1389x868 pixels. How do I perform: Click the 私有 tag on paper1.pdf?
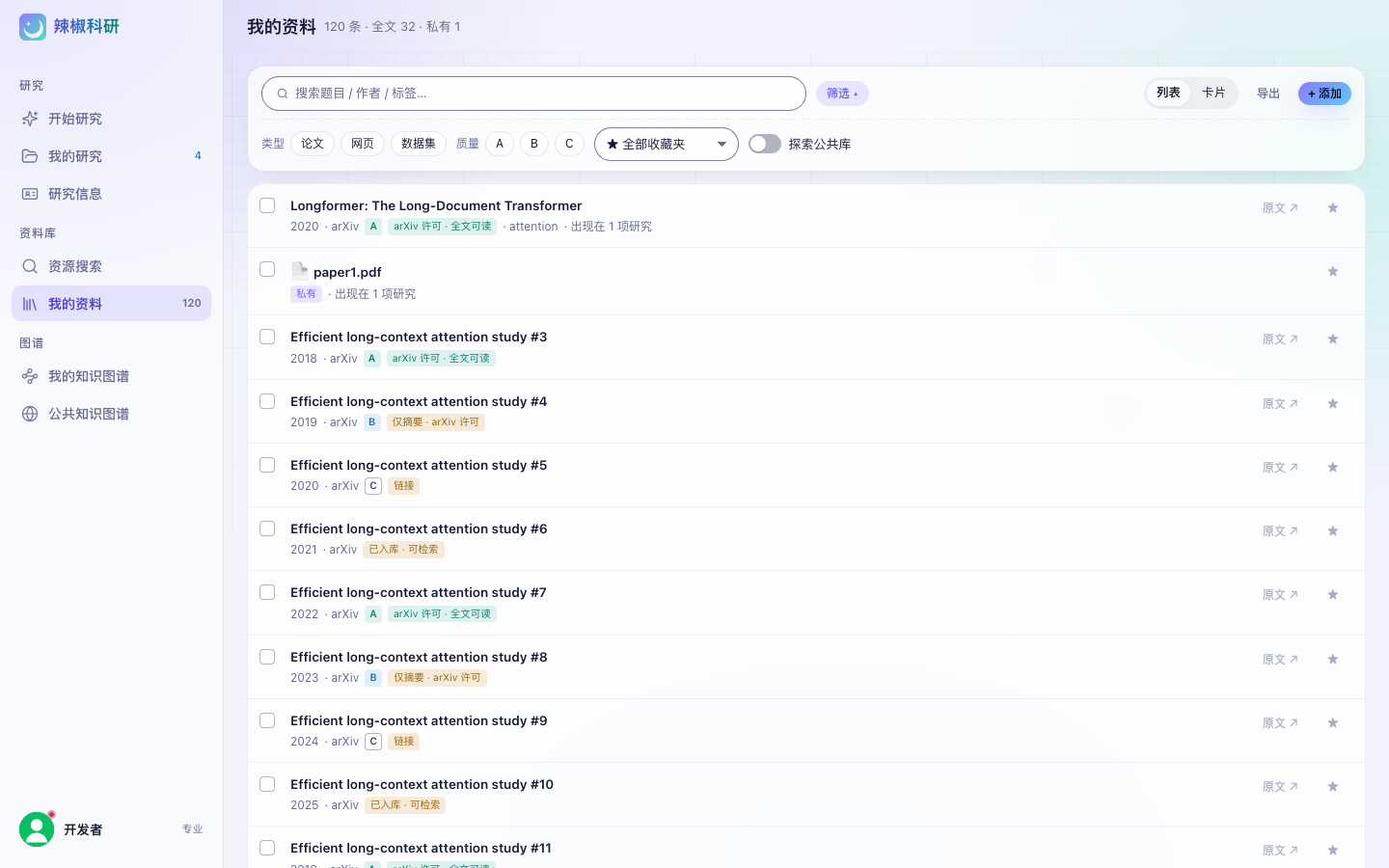pos(306,294)
